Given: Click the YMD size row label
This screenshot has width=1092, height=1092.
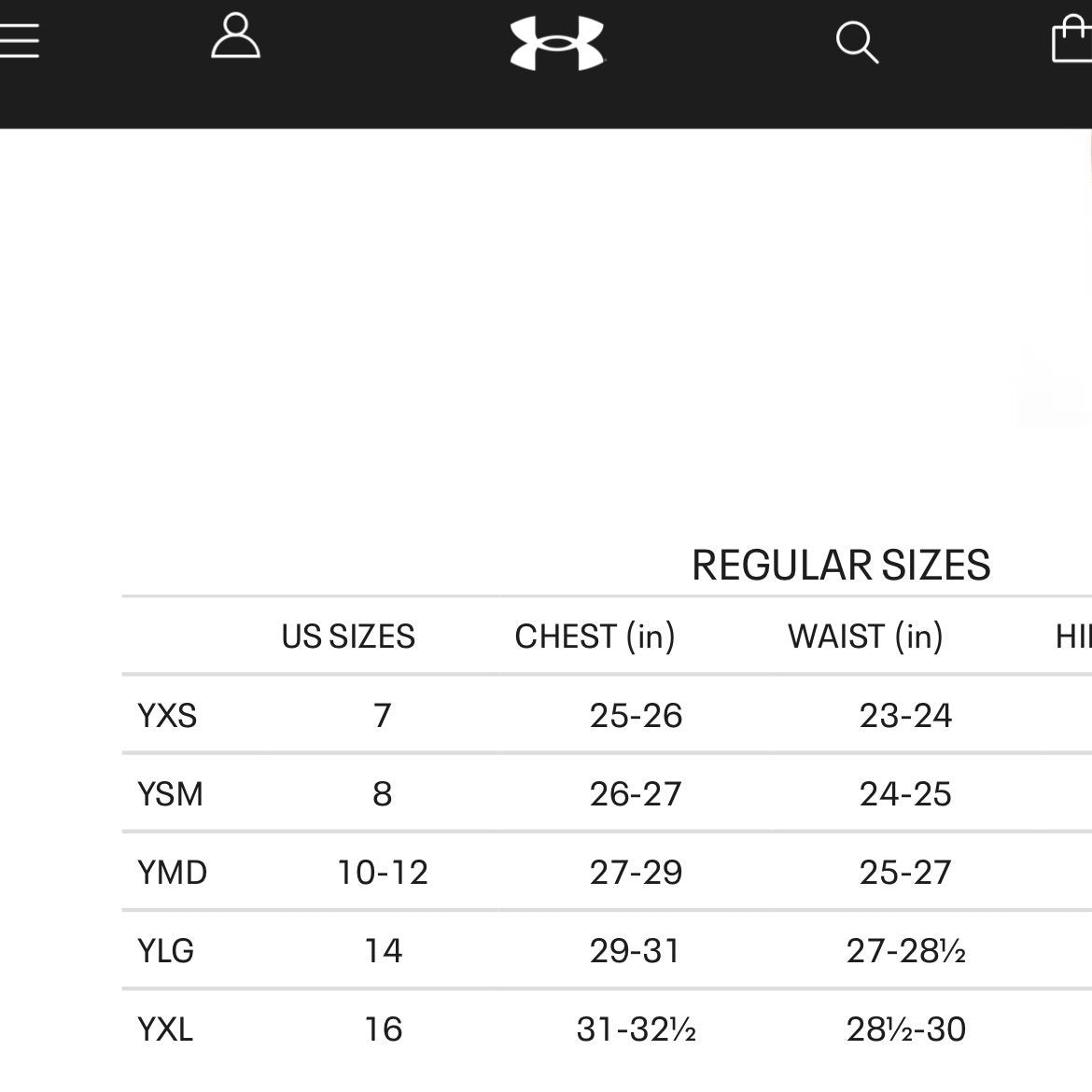Looking at the screenshot, I should pos(172,873).
